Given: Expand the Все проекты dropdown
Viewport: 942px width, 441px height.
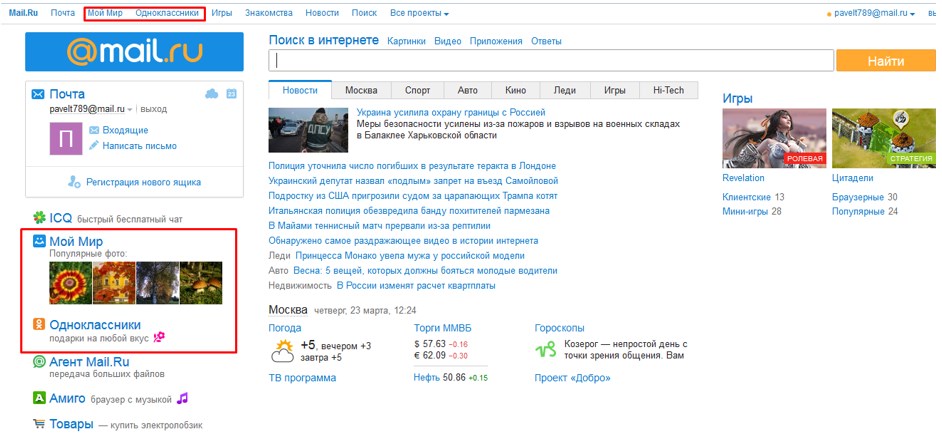Looking at the screenshot, I should click(x=419, y=13).
